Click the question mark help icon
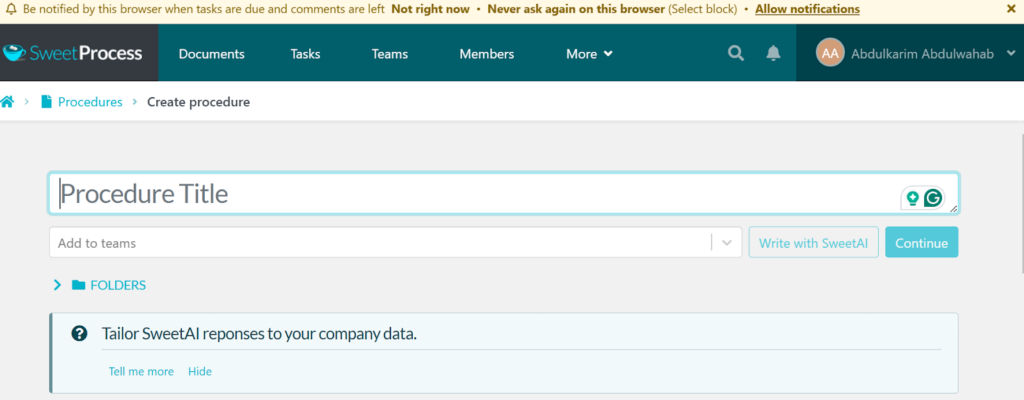This screenshot has height=400, width=1024. click(x=79, y=334)
